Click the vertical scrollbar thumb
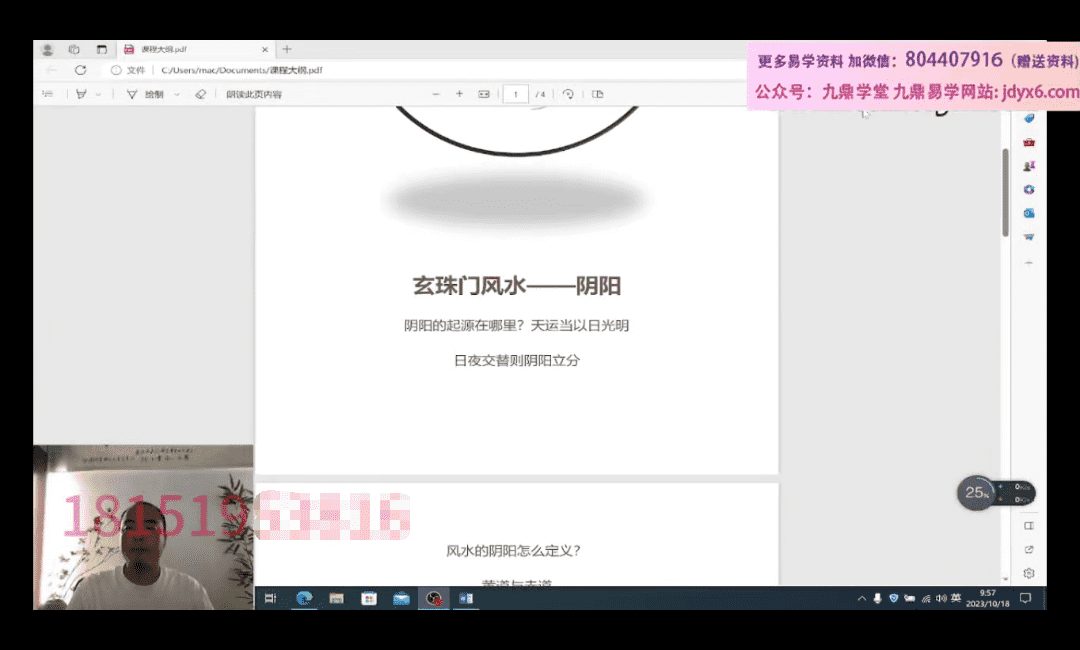Screen dimensions: 1080x650 point(1006,190)
